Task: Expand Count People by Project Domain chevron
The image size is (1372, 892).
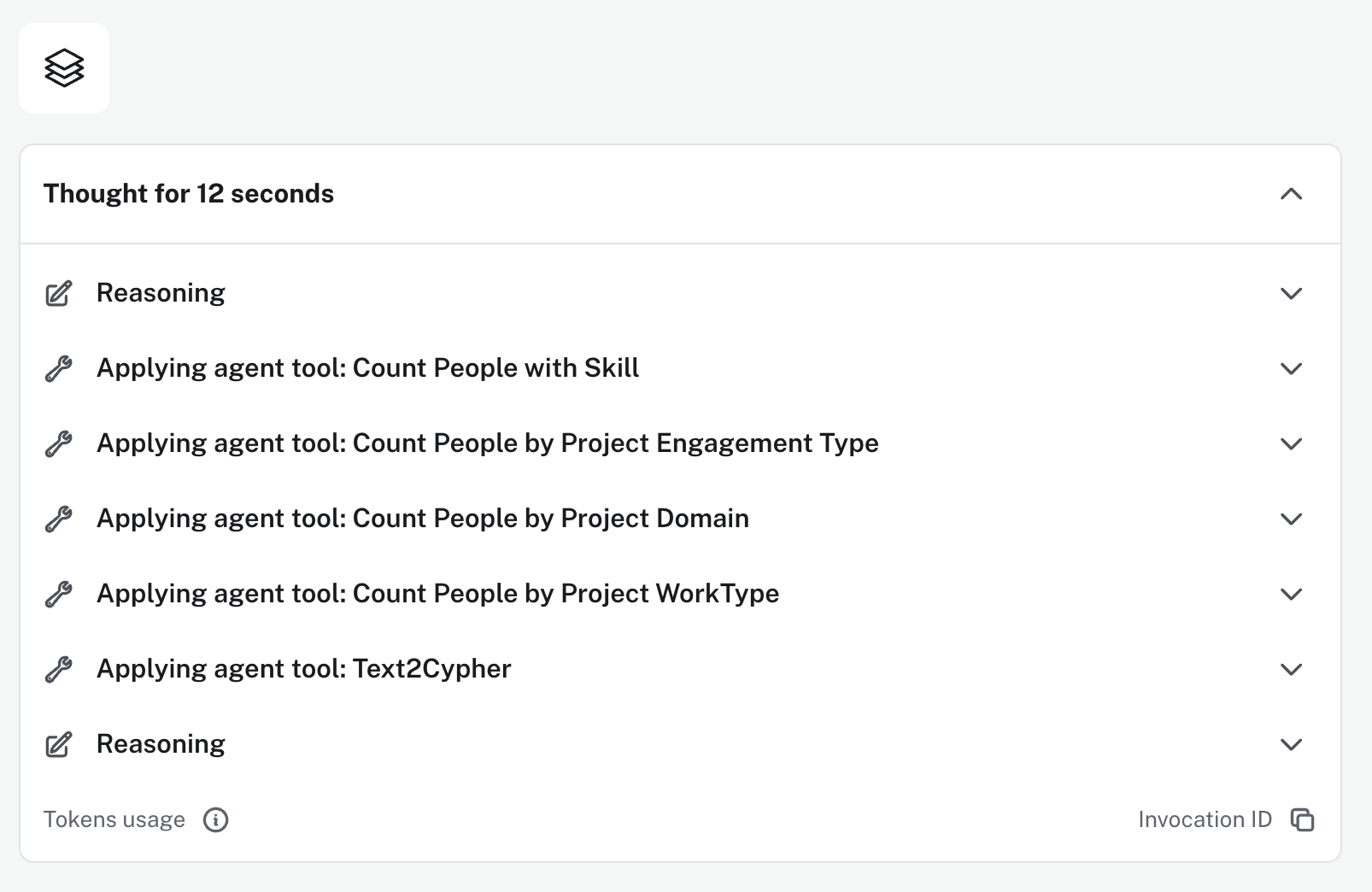Action: click(x=1291, y=519)
